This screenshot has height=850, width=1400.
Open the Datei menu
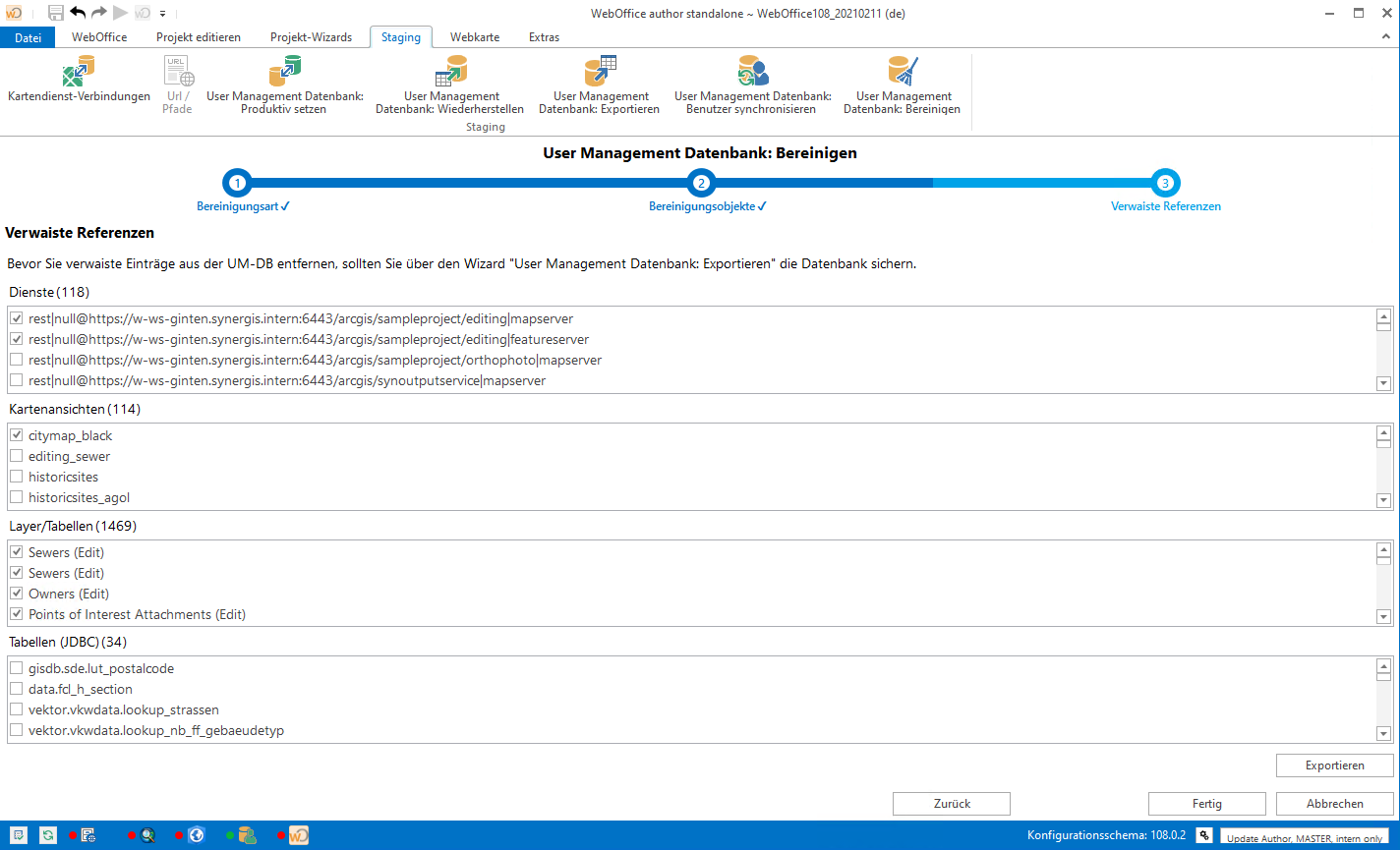[x=29, y=37]
